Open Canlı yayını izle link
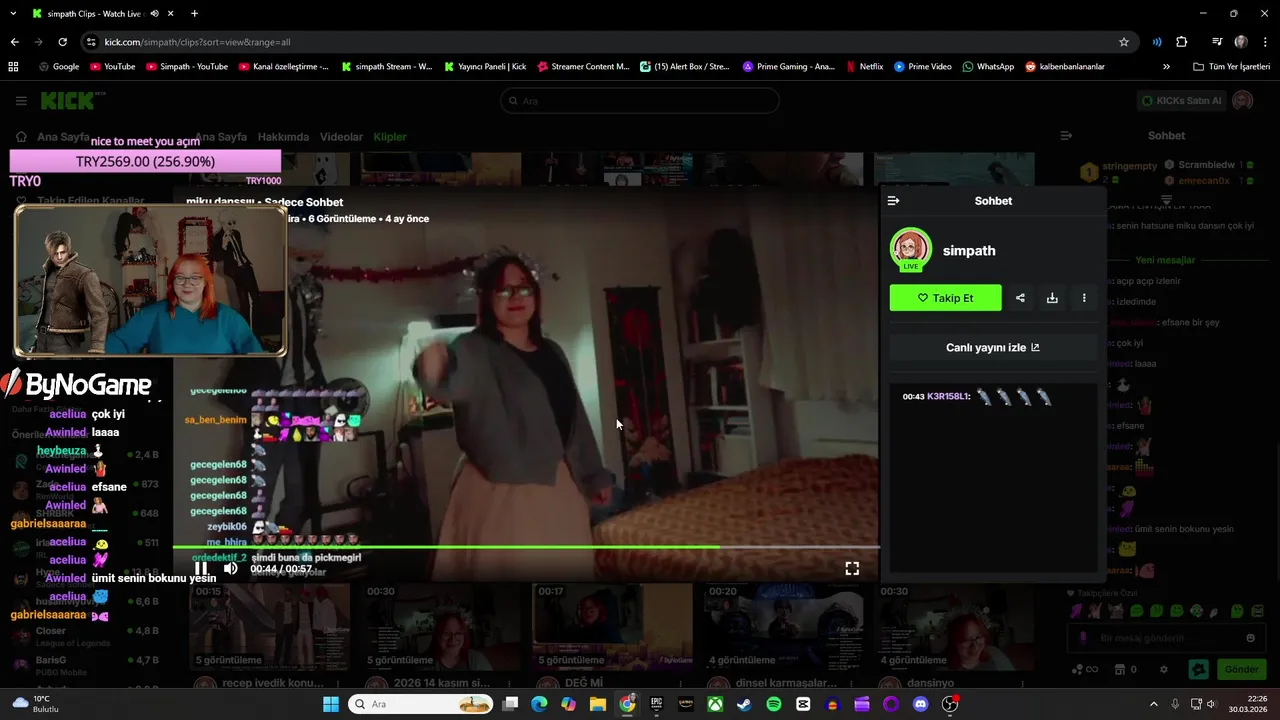The height and width of the screenshot is (720, 1280). [993, 348]
